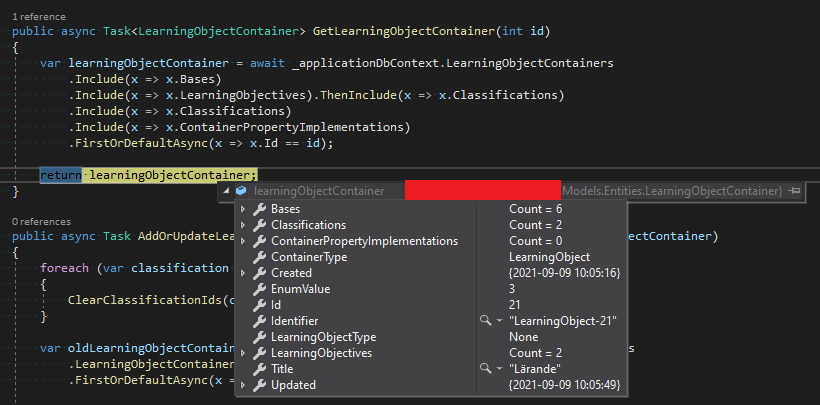The width and height of the screenshot is (820, 405).
Task: Click the wrench icon beside LearningObjectType
Action: click(x=259, y=337)
